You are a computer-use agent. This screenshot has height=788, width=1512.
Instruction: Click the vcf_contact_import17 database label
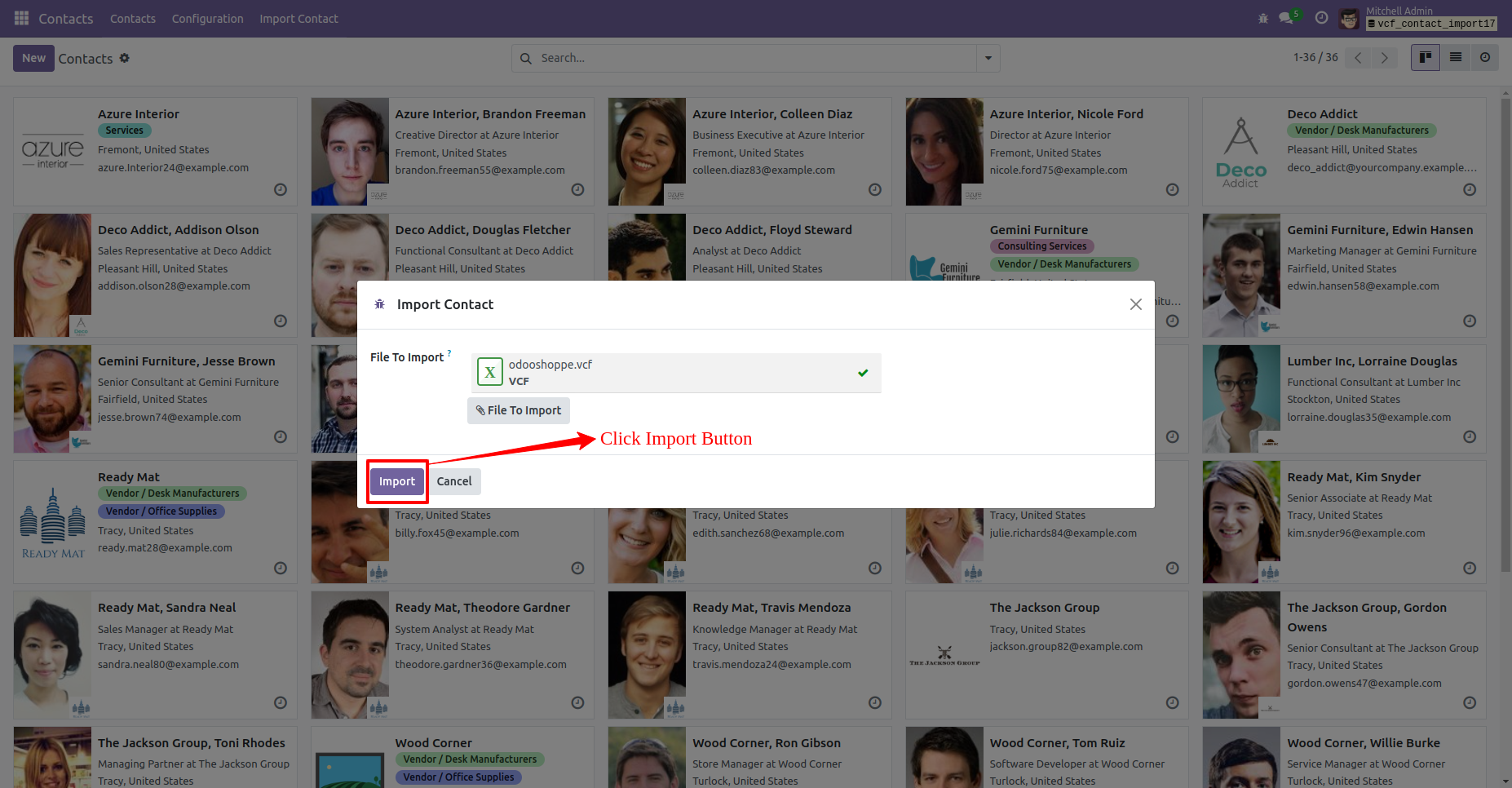click(x=1432, y=24)
